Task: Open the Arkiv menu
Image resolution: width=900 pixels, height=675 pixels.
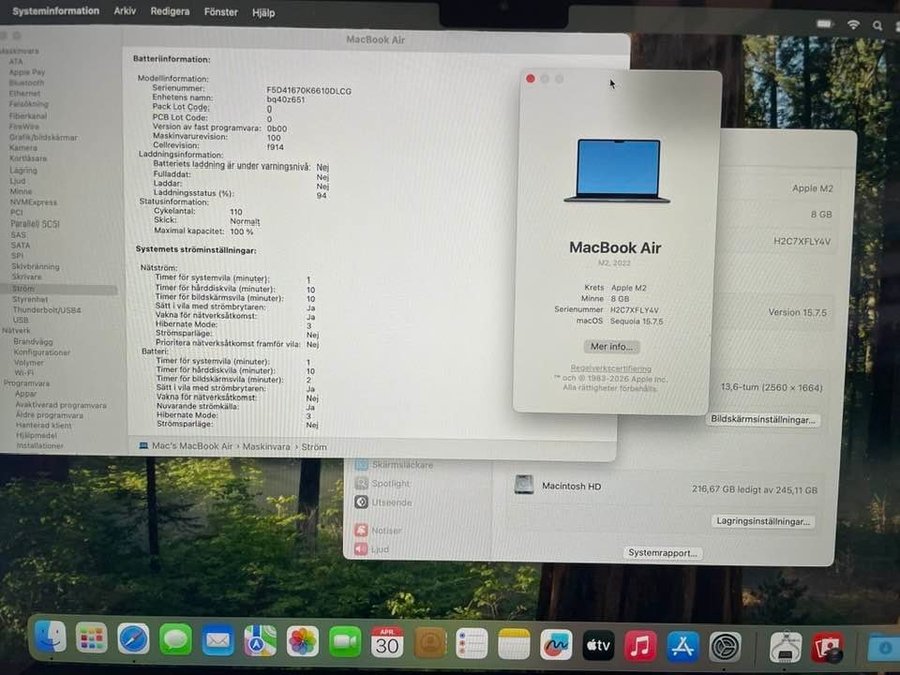Action: tap(125, 11)
